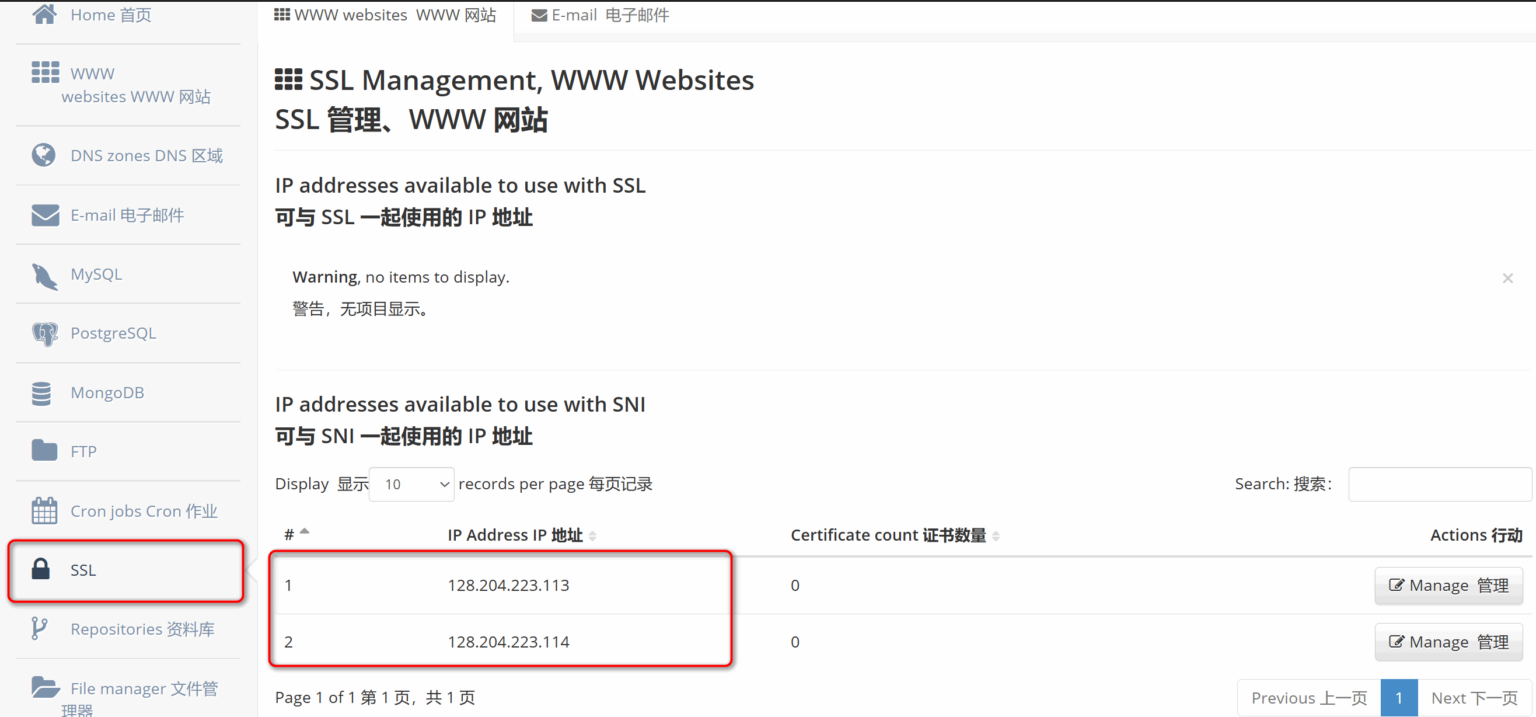This screenshot has height=717, width=1536.
Task: Open the records per page dropdown
Action: (411, 484)
